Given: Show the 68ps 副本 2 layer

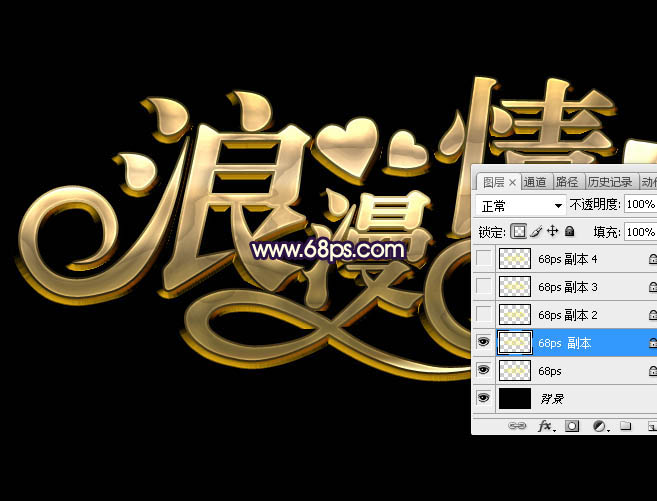Looking at the screenshot, I should point(484,314).
